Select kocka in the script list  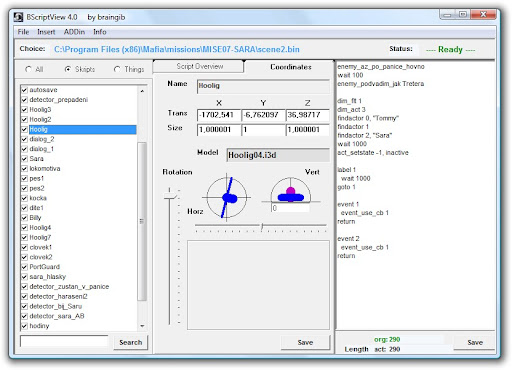38,198
